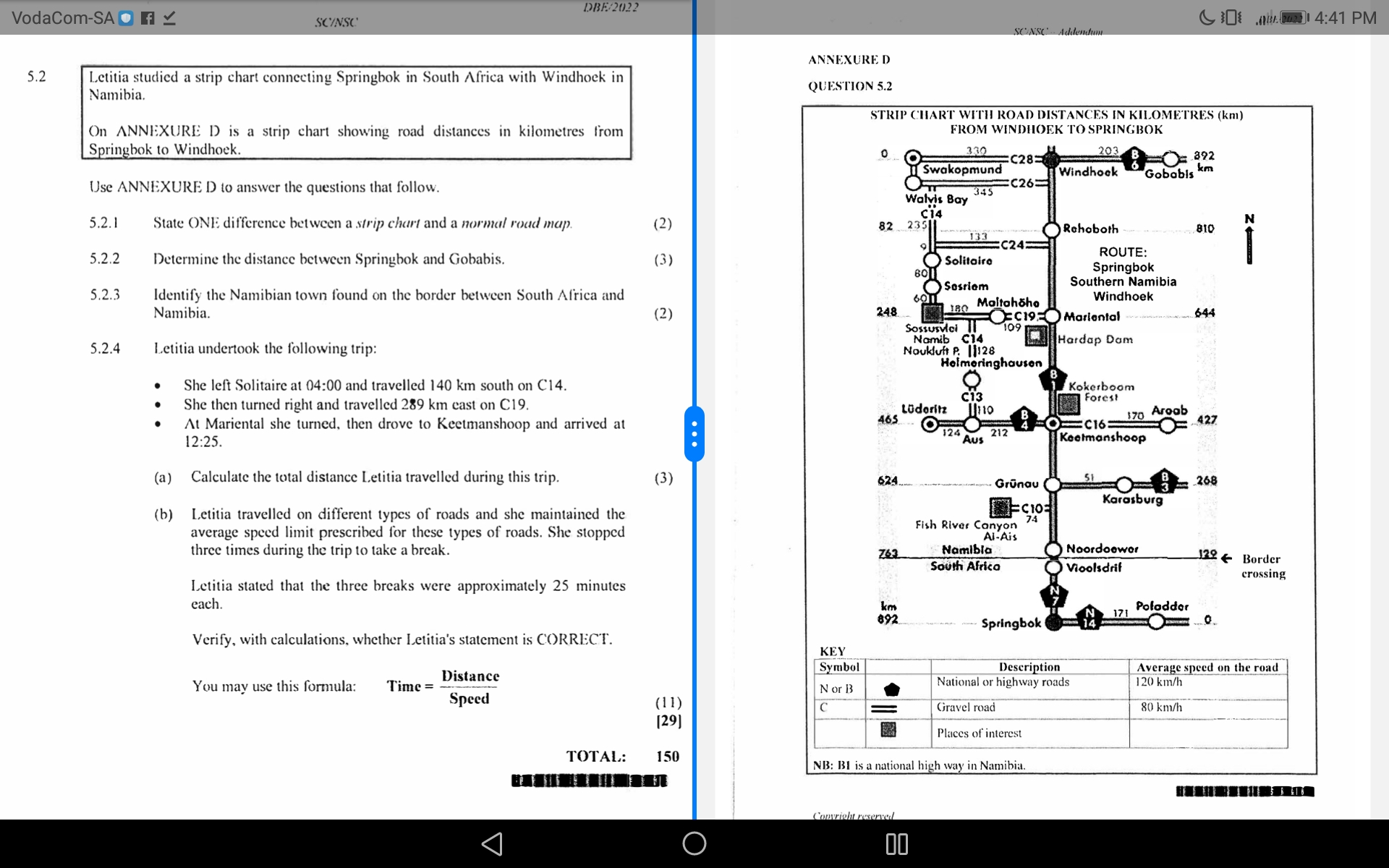Screen dimensions: 1389x868
Task: Tap the ANNEXURE D heading
Action: (x=849, y=59)
